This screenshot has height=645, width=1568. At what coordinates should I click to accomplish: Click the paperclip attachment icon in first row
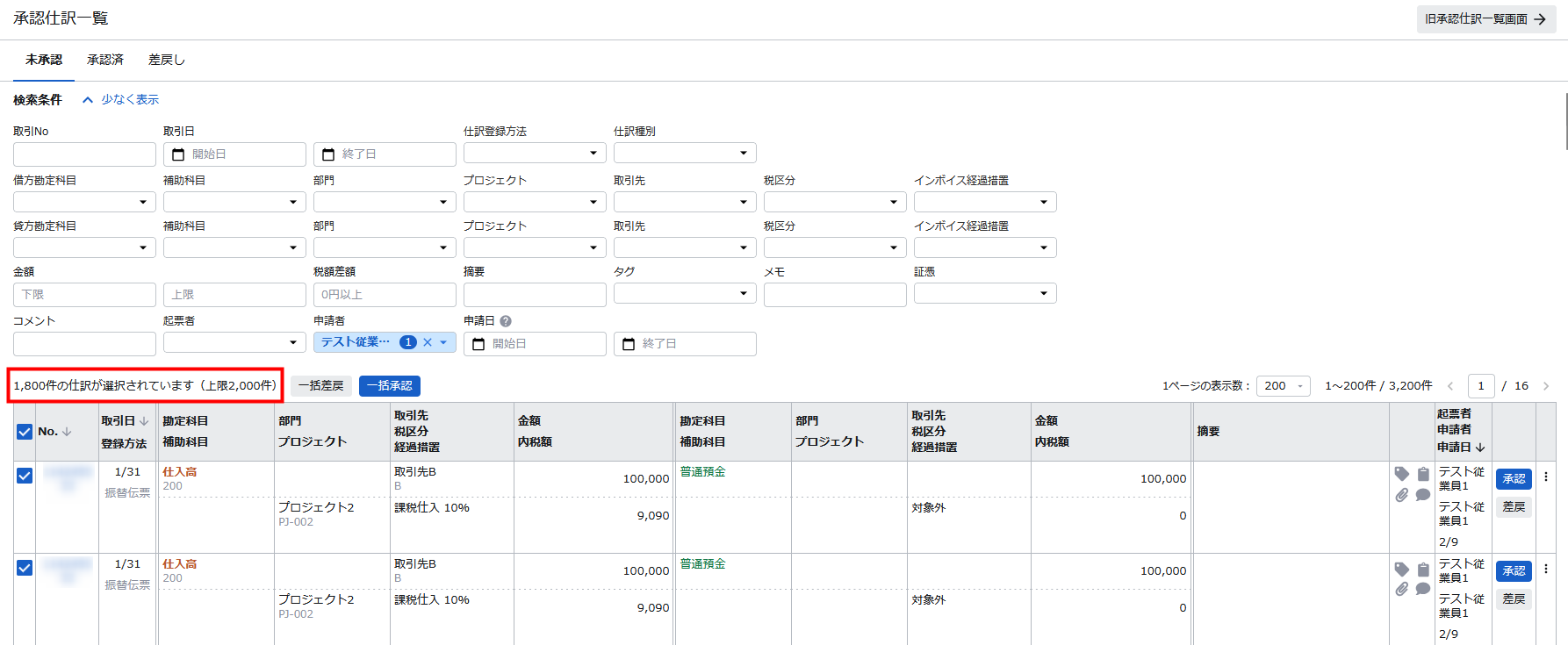1401,495
